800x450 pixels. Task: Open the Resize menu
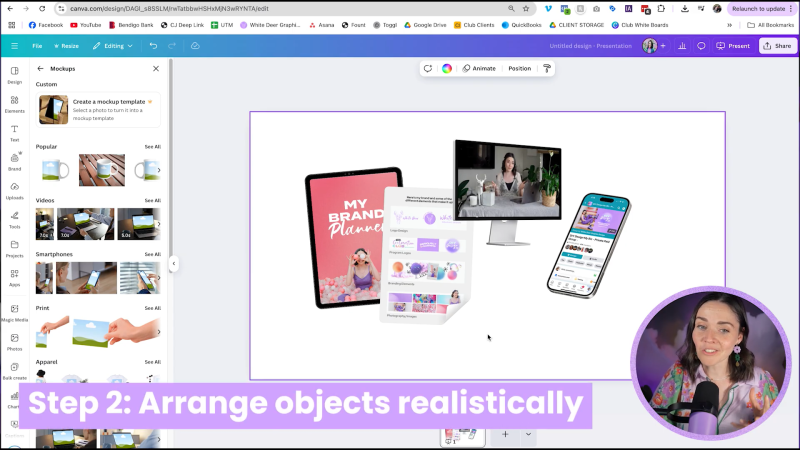click(66, 46)
